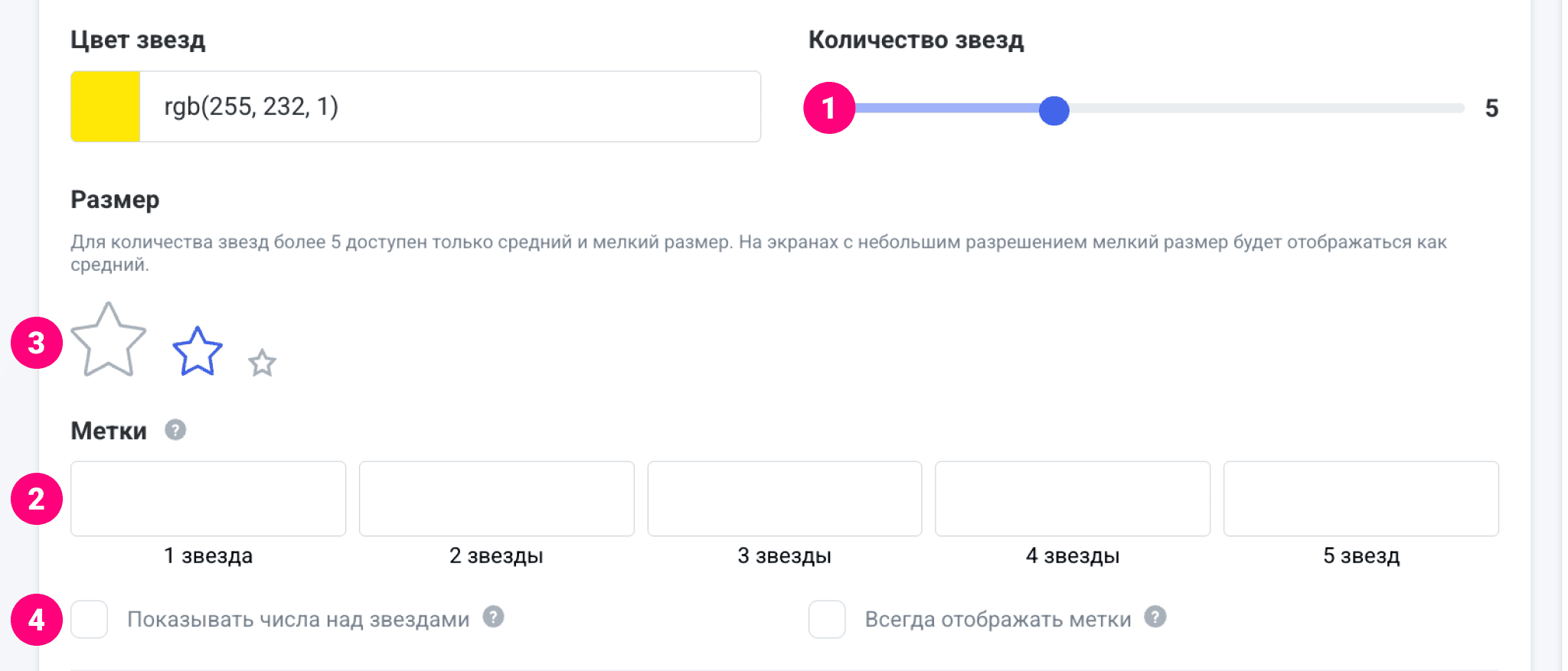Click the rgb(255, 232, 1) color field
The width and height of the screenshot is (1568, 671).
[x=449, y=106]
